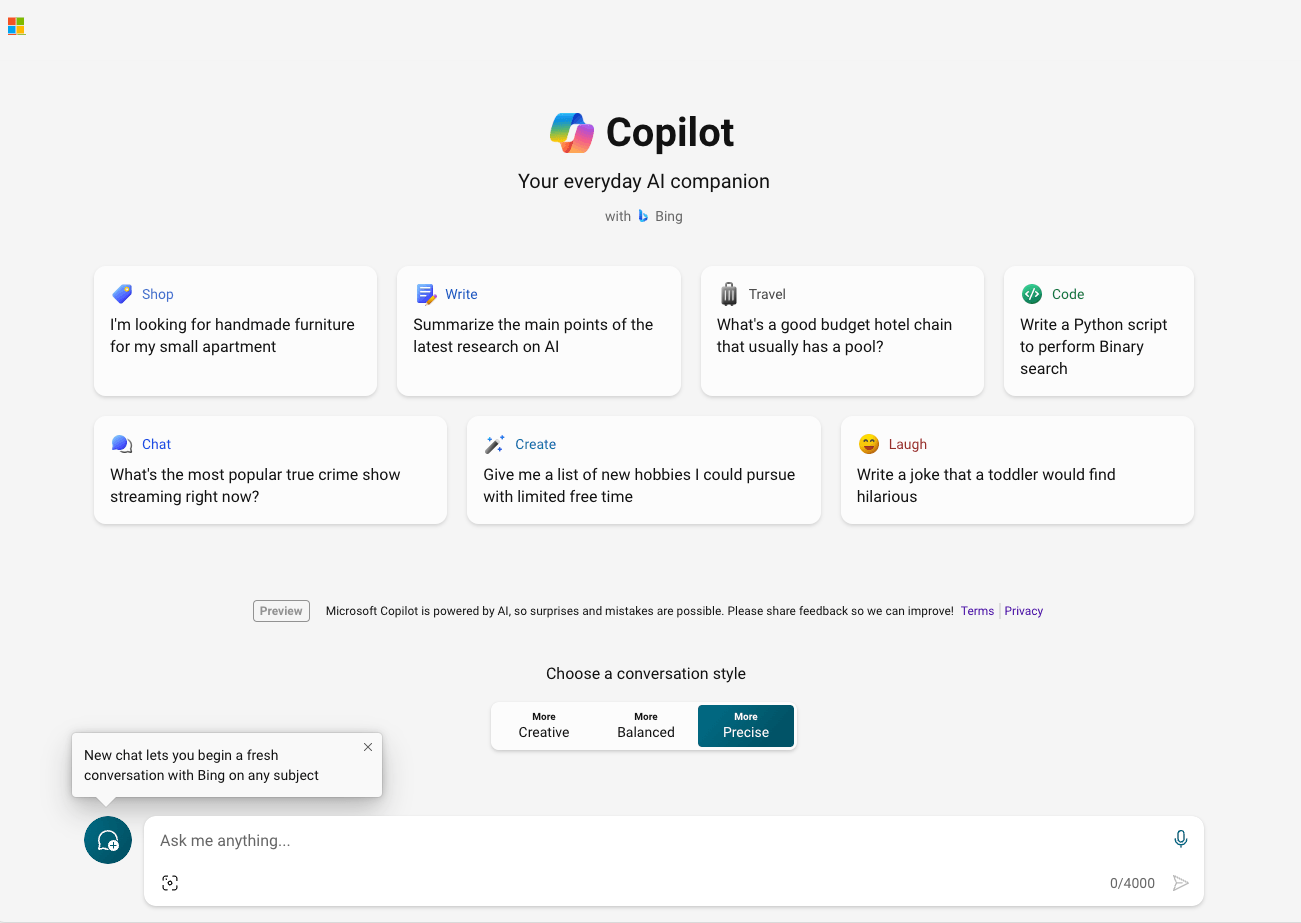The width and height of the screenshot is (1301, 923).
Task: Start a new chat with the New topic button
Action: tap(107, 840)
